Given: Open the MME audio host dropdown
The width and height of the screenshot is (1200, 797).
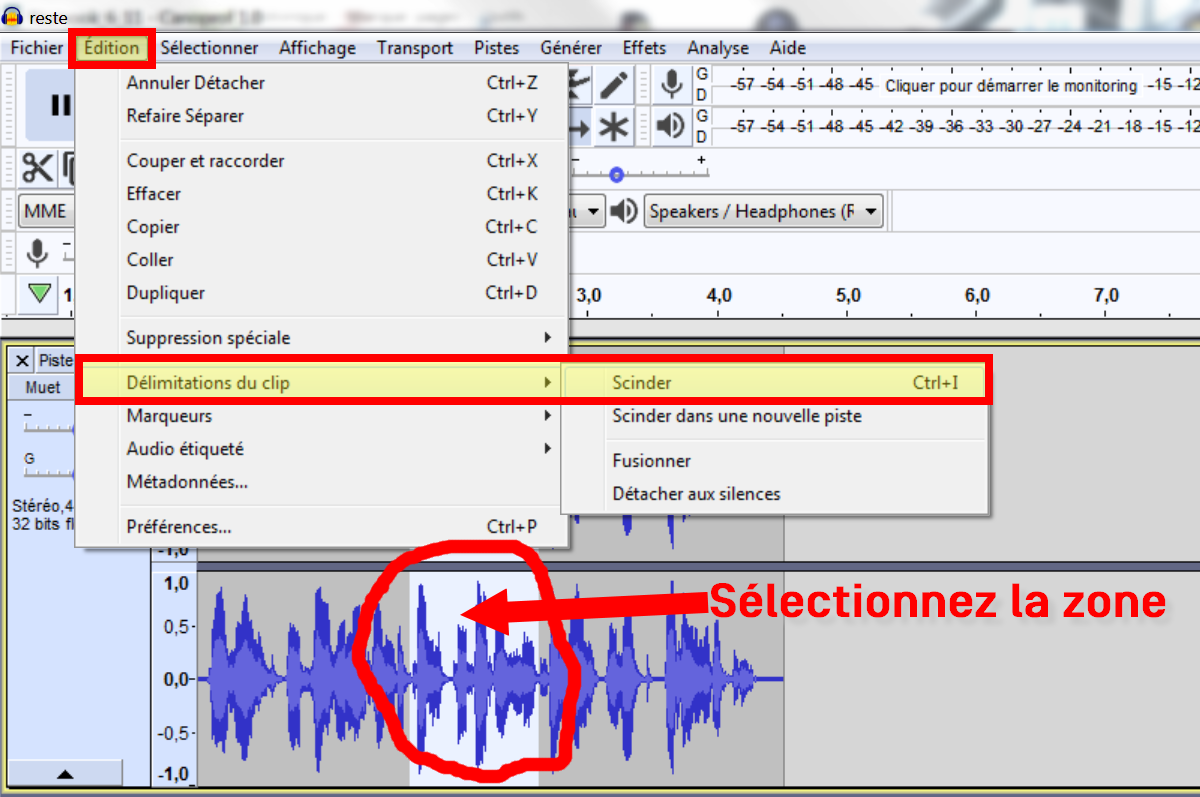Looking at the screenshot, I should 46,210.
